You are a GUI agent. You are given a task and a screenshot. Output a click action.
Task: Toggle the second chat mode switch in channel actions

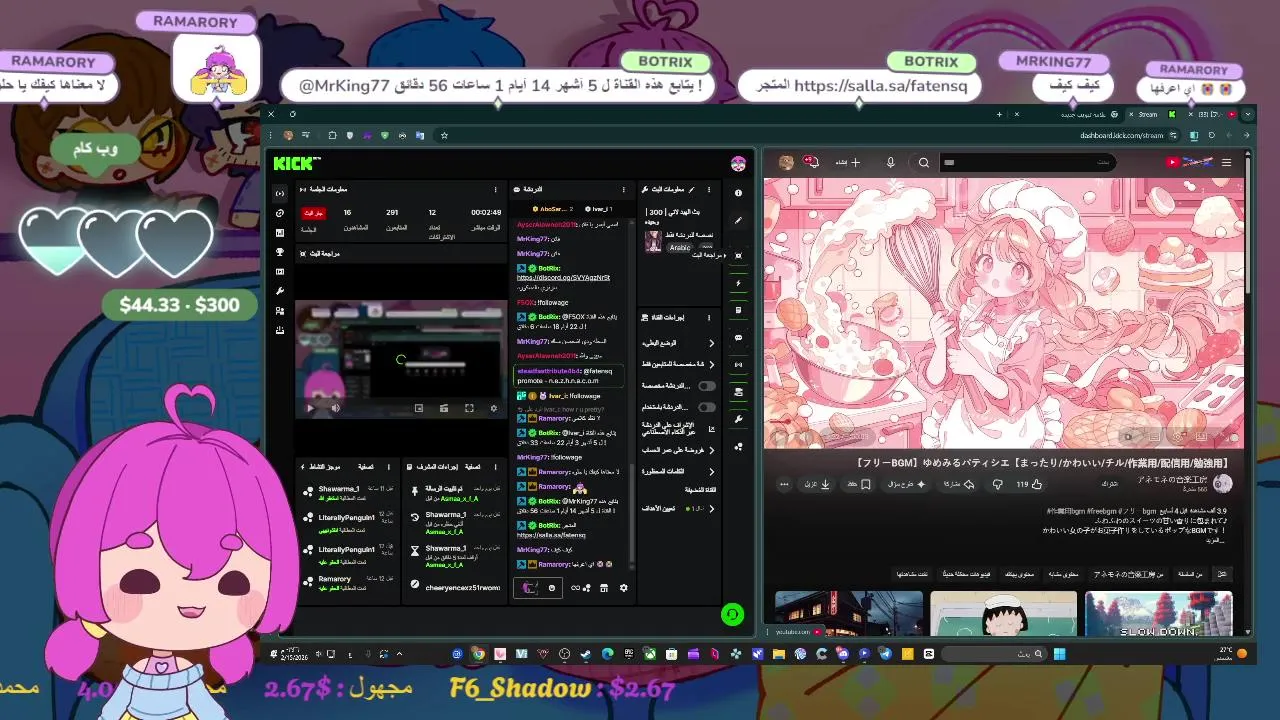pos(707,407)
